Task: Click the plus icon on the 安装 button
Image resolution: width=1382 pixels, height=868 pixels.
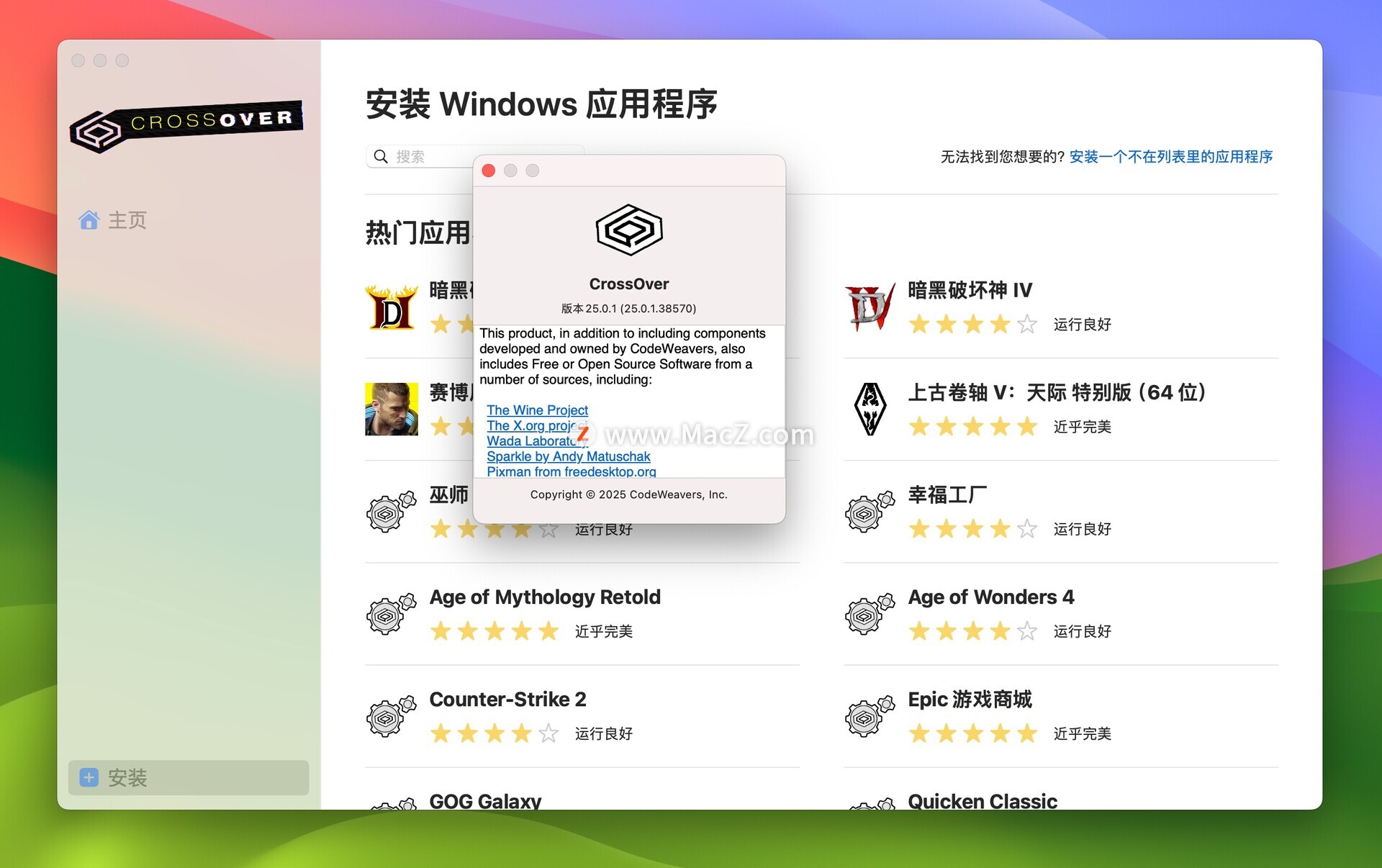Action: point(89,777)
